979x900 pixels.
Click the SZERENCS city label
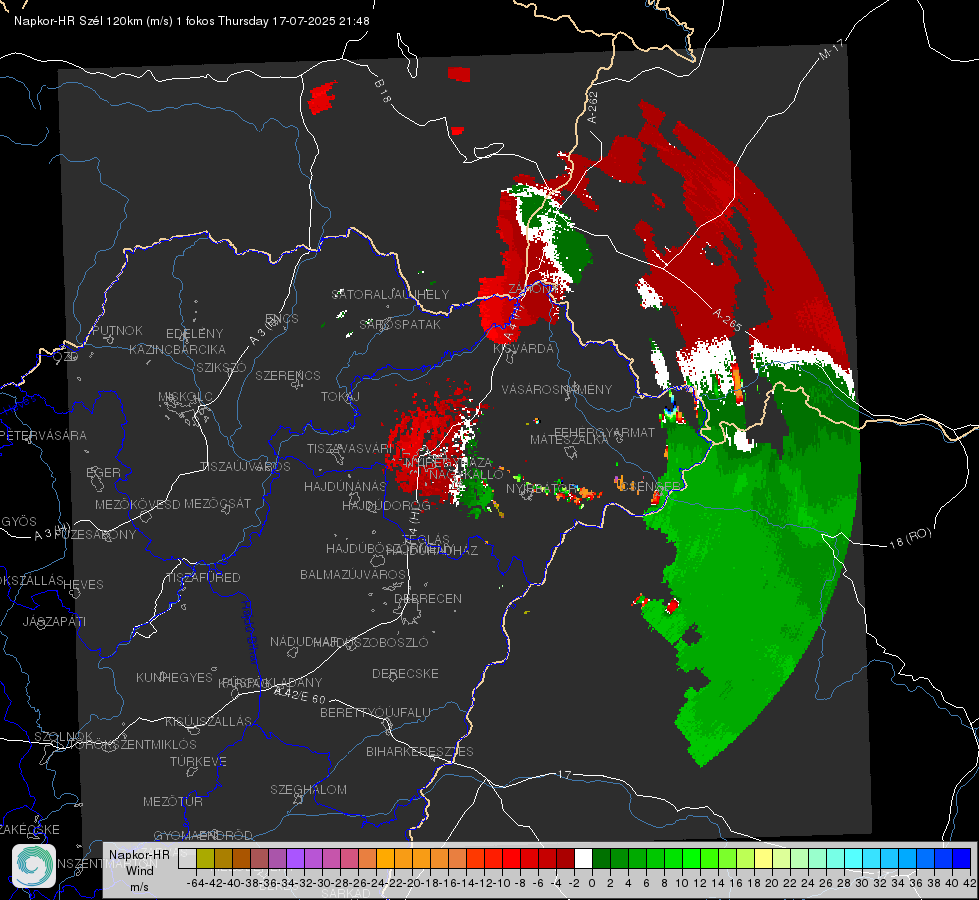coord(288,375)
